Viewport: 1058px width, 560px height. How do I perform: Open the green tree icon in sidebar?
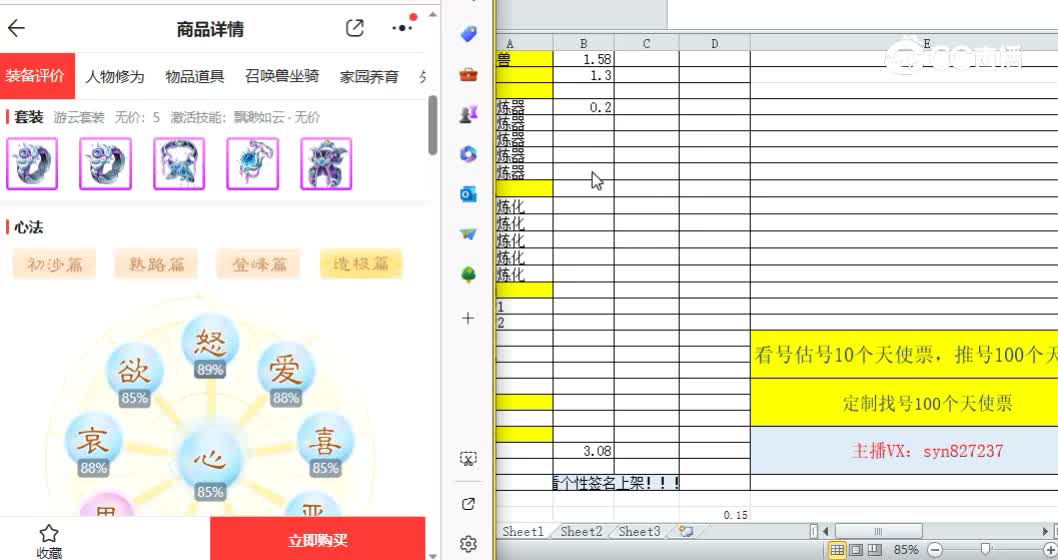[x=468, y=275]
